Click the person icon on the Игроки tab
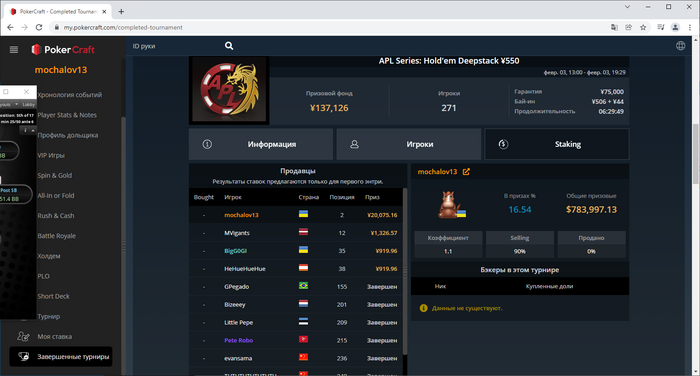Screen dimensions: 700x376 (354, 144)
